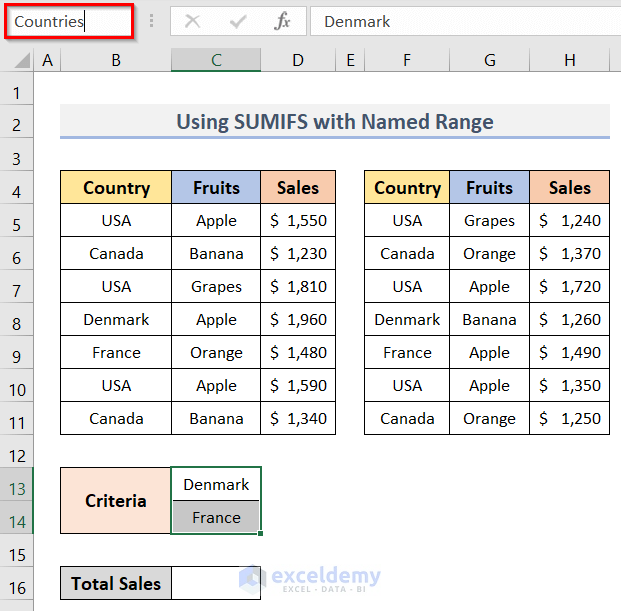
Task: Click the Denmark criteria cell
Action: [216, 485]
